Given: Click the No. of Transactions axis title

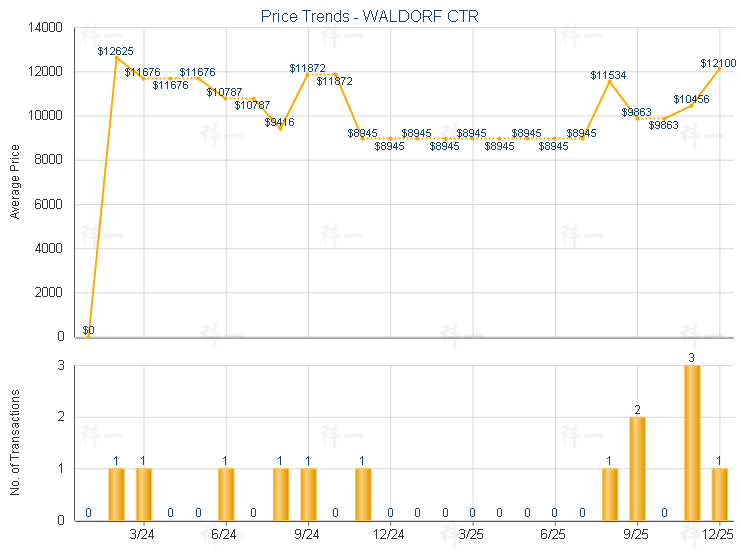Looking at the screenshot, I should point(16,441).
